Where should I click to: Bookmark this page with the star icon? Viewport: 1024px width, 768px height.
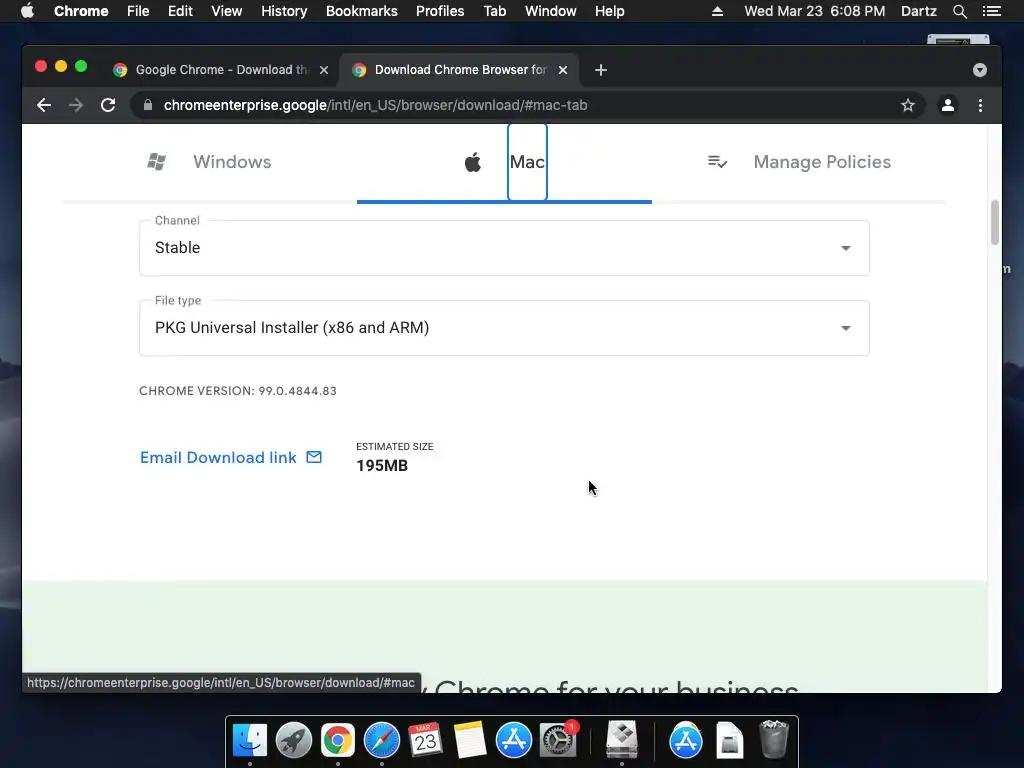pyautogui.click(x=908, y=105)
